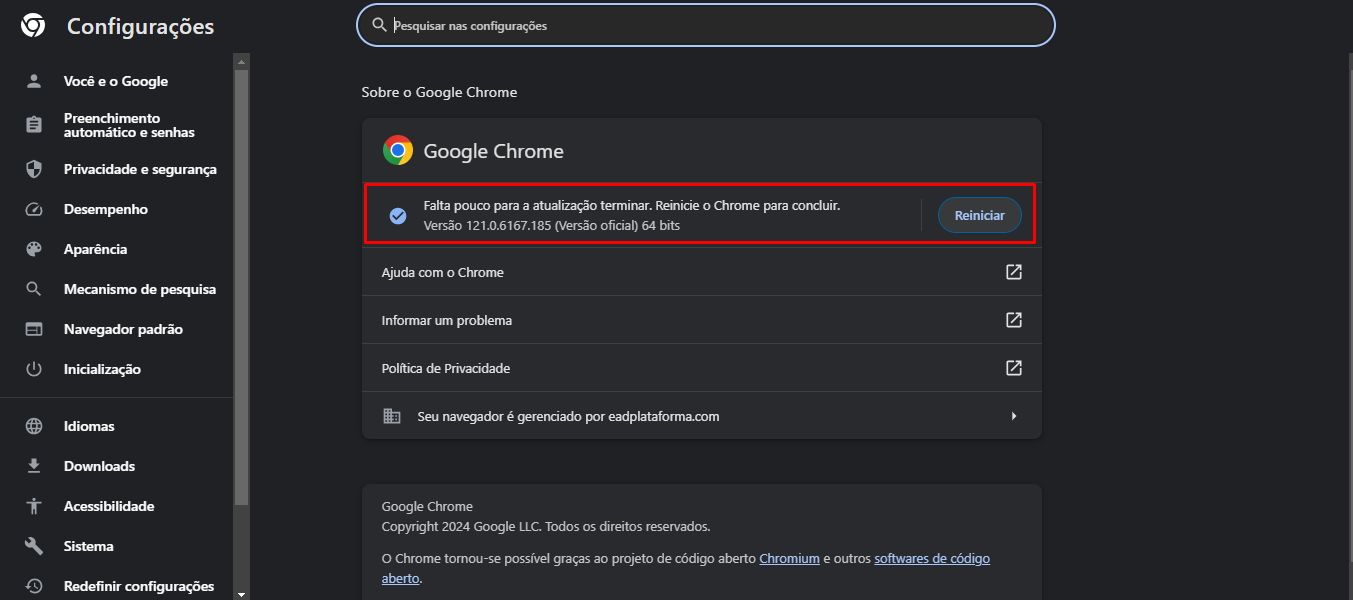The image size is (1353, 600).
Task: Click the search magnifier icon in settings search
Action: click(x=379, y=25)
